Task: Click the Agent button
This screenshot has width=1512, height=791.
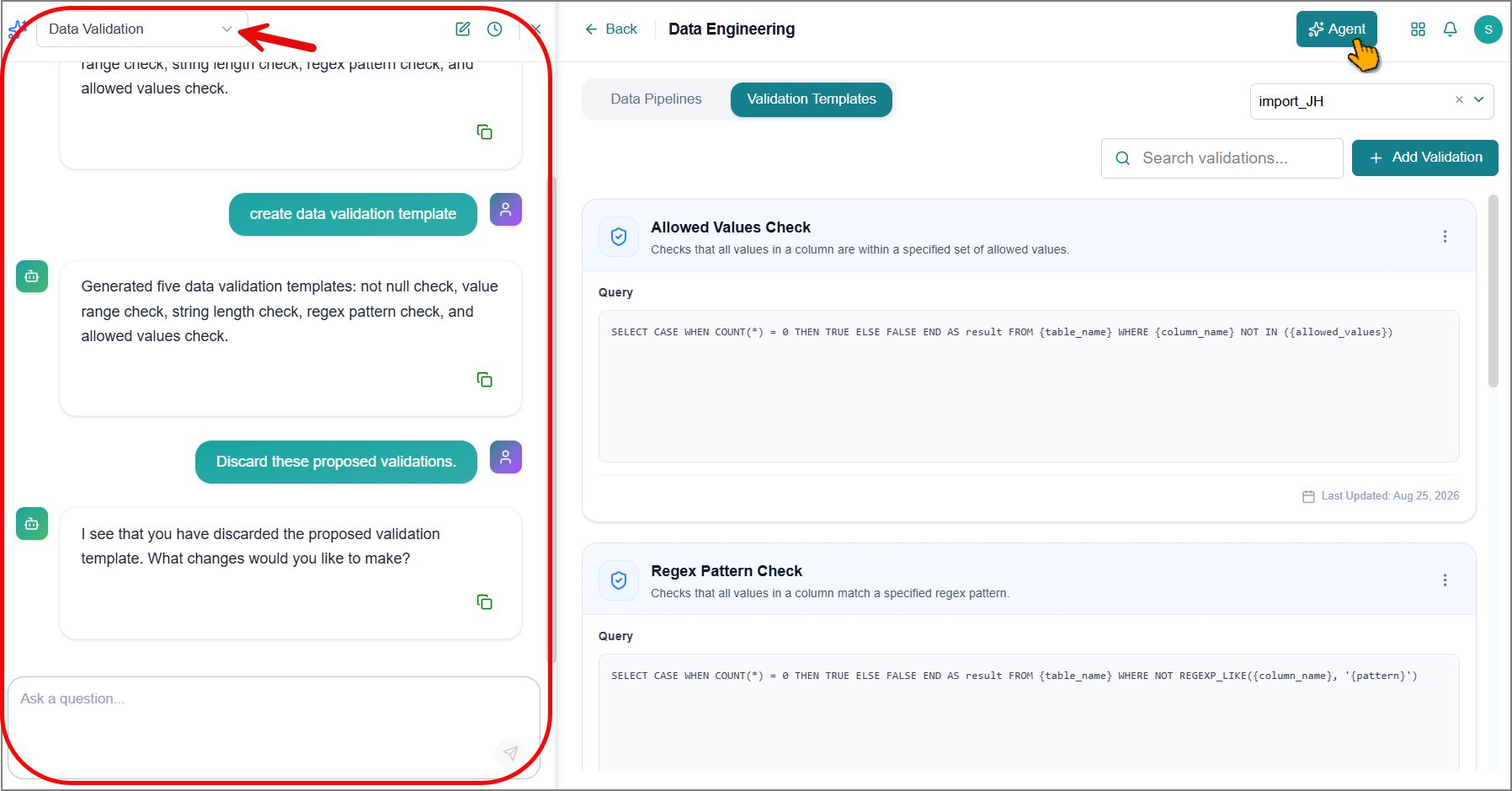Action: [x=1337, y=29]
